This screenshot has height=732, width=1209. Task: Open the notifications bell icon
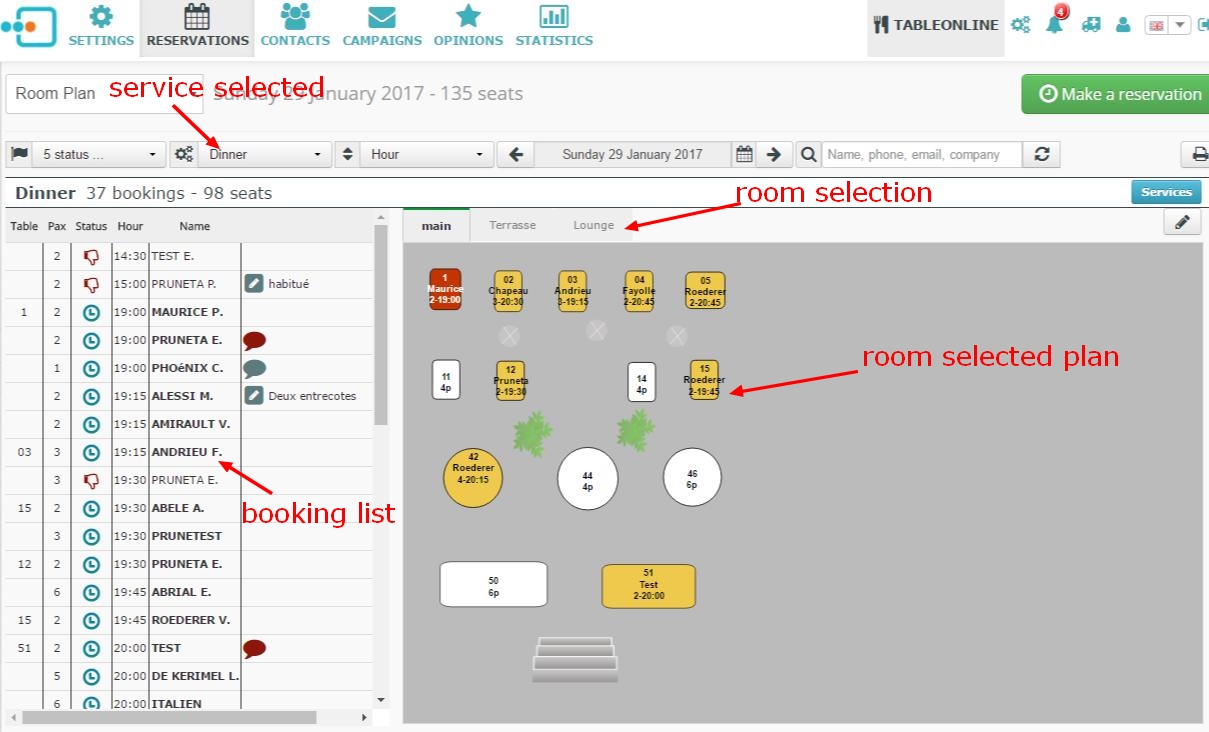pos(1055,24)
